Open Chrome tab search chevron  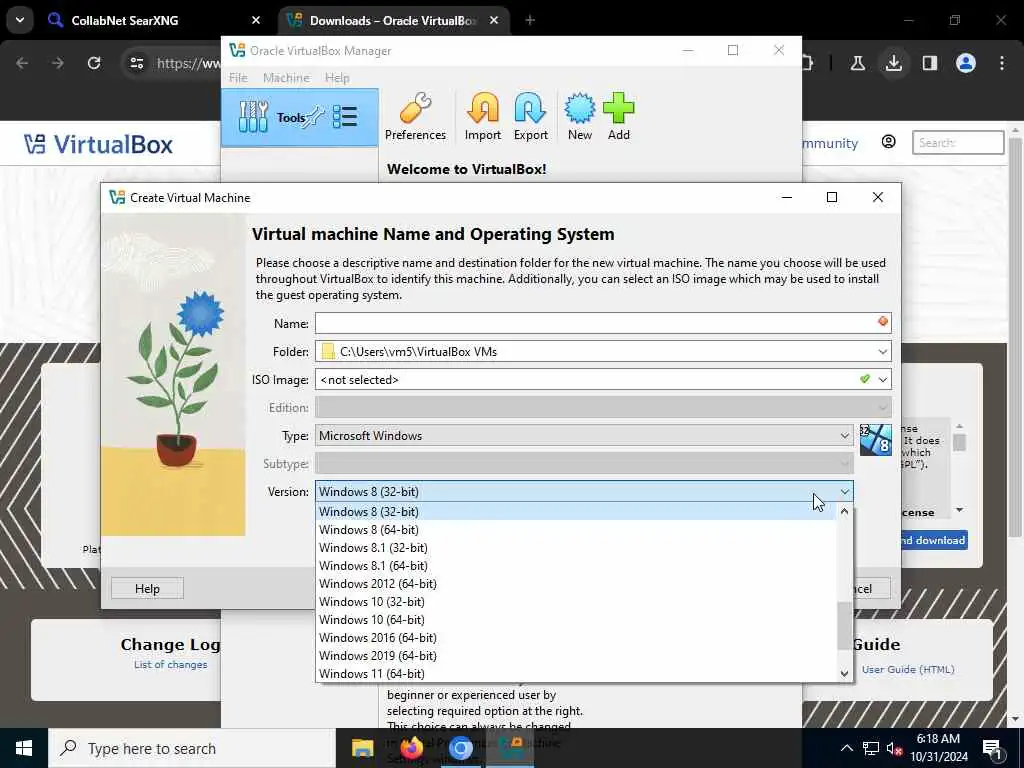(x=20, y=20)
